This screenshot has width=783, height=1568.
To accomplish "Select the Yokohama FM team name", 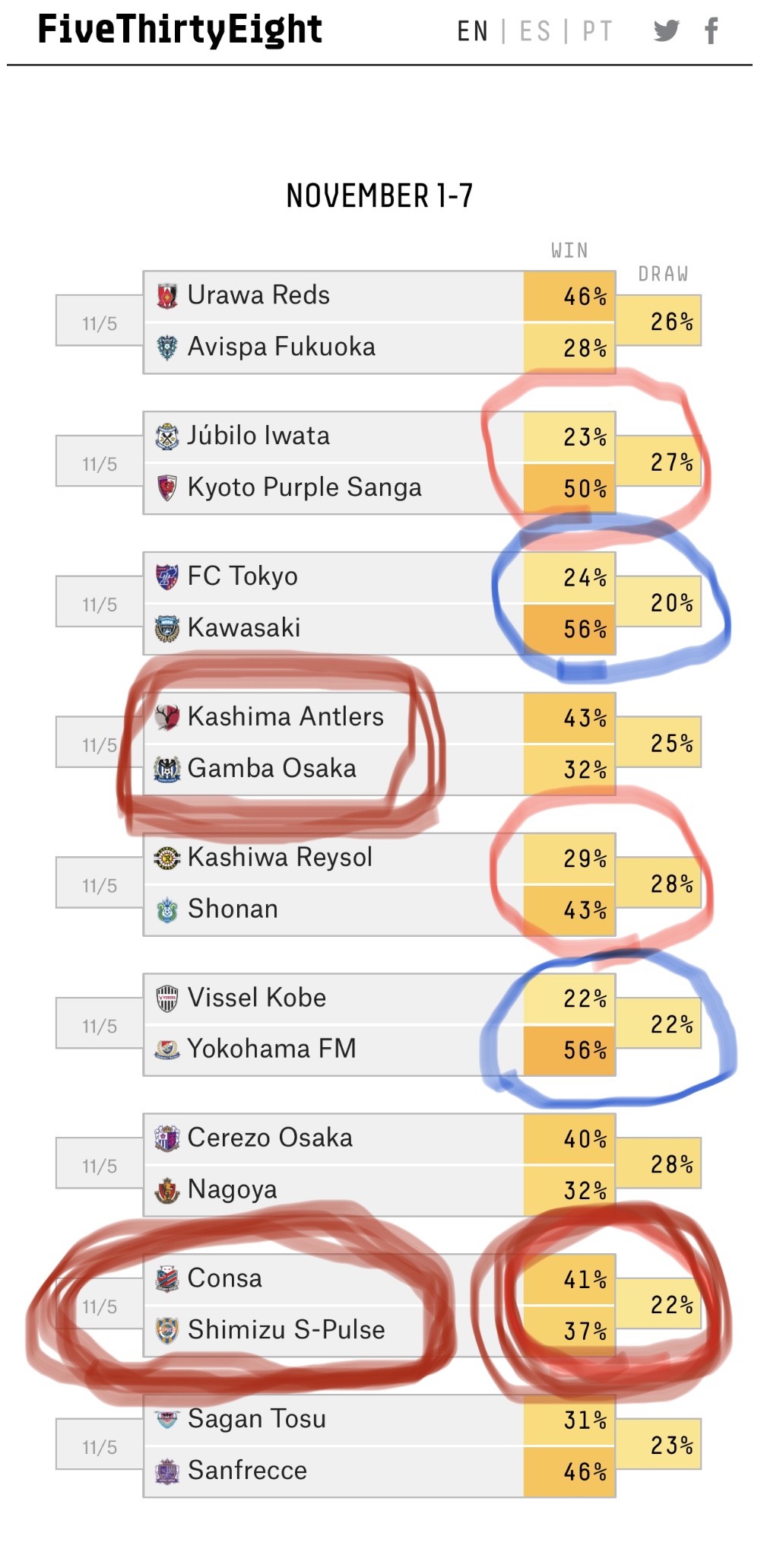I will (272, 1049).
